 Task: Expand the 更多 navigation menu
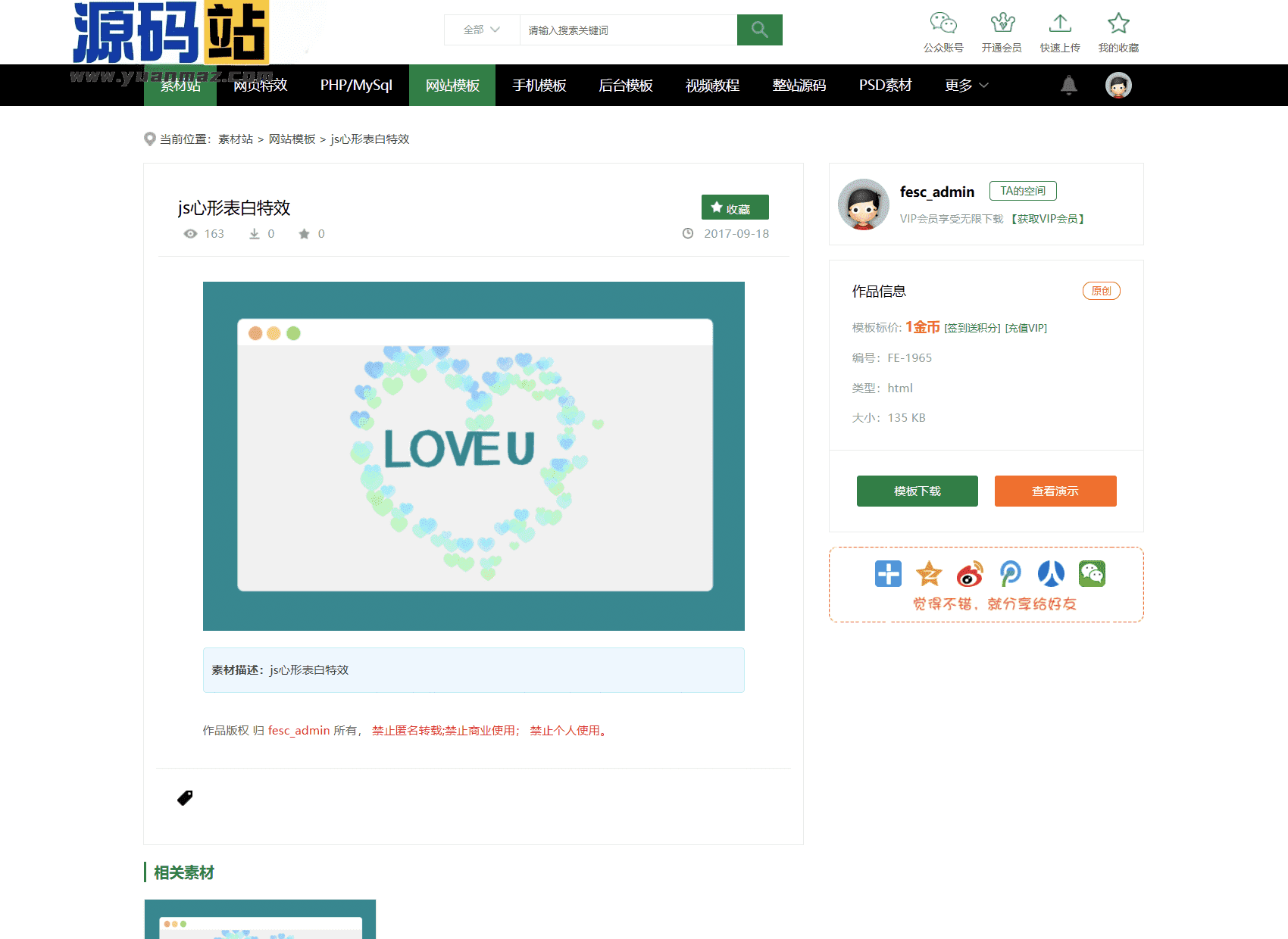pyautogui.click(x=966, y=86)
